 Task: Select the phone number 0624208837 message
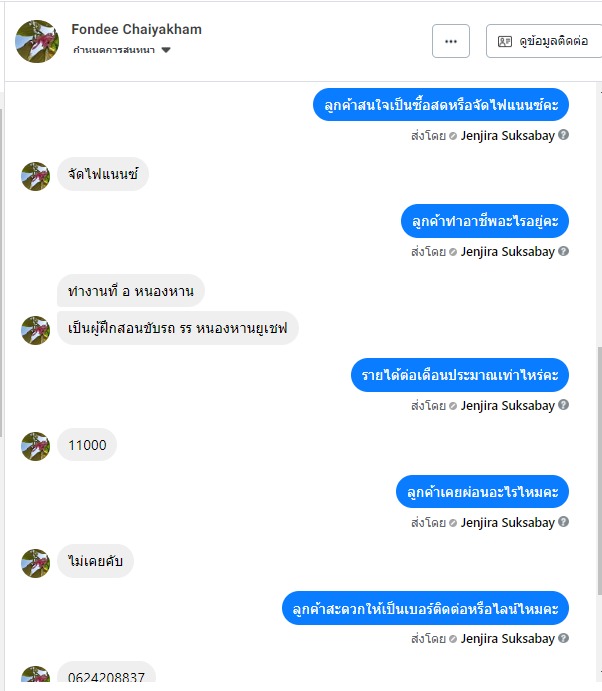point(106,672)
